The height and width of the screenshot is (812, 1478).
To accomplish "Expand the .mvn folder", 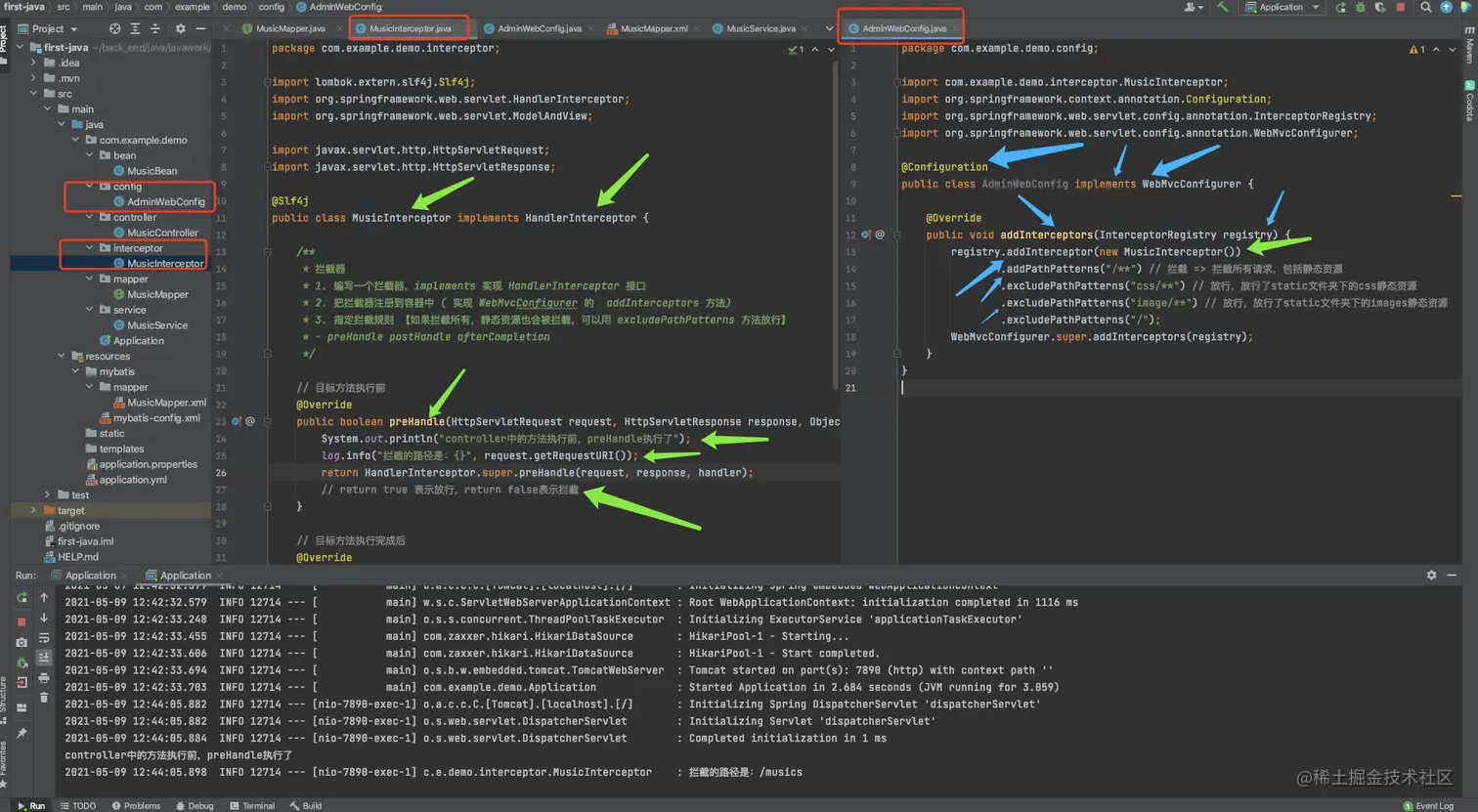I will 34,78.
